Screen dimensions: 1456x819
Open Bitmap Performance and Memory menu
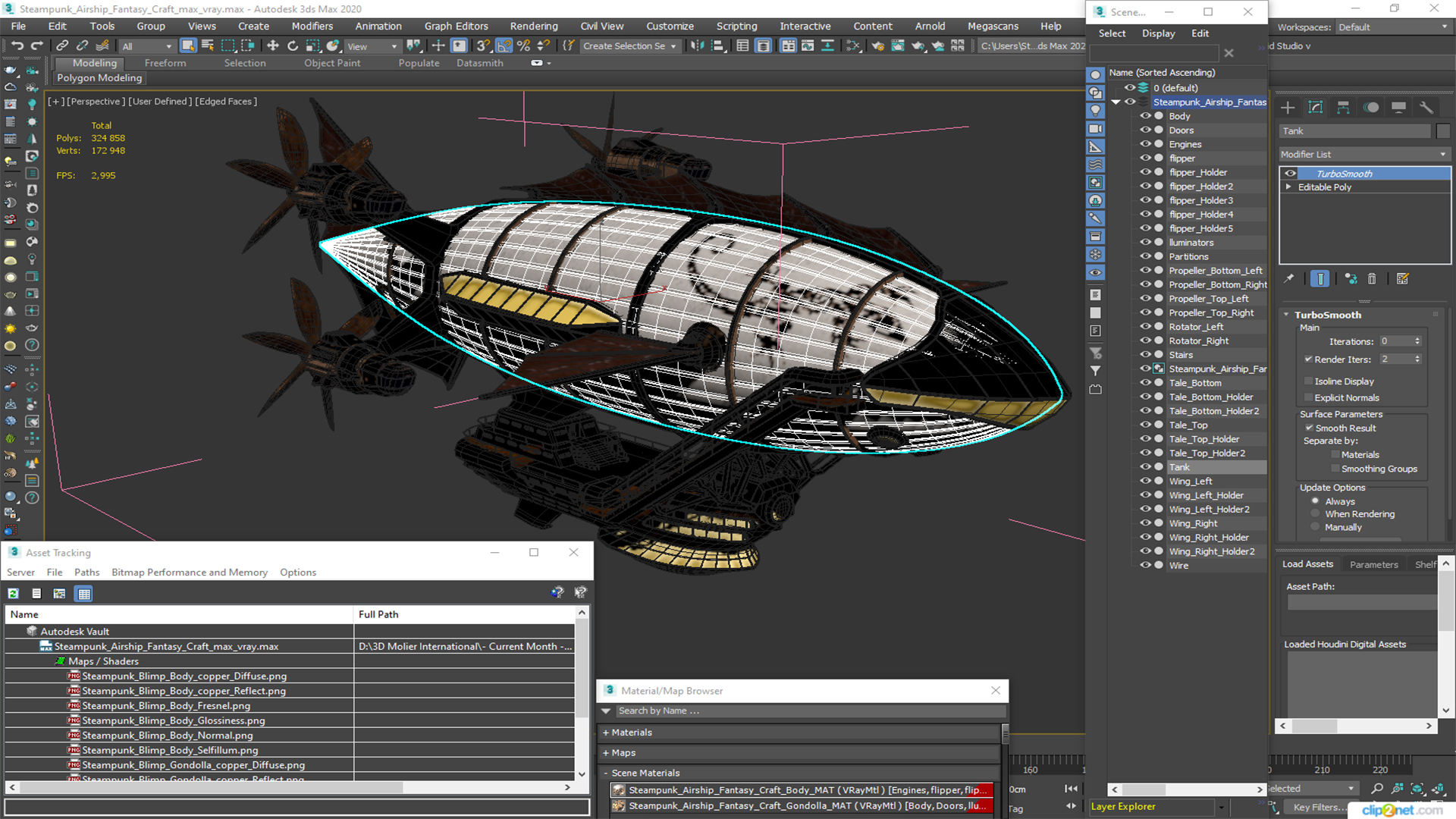point(190,573)
